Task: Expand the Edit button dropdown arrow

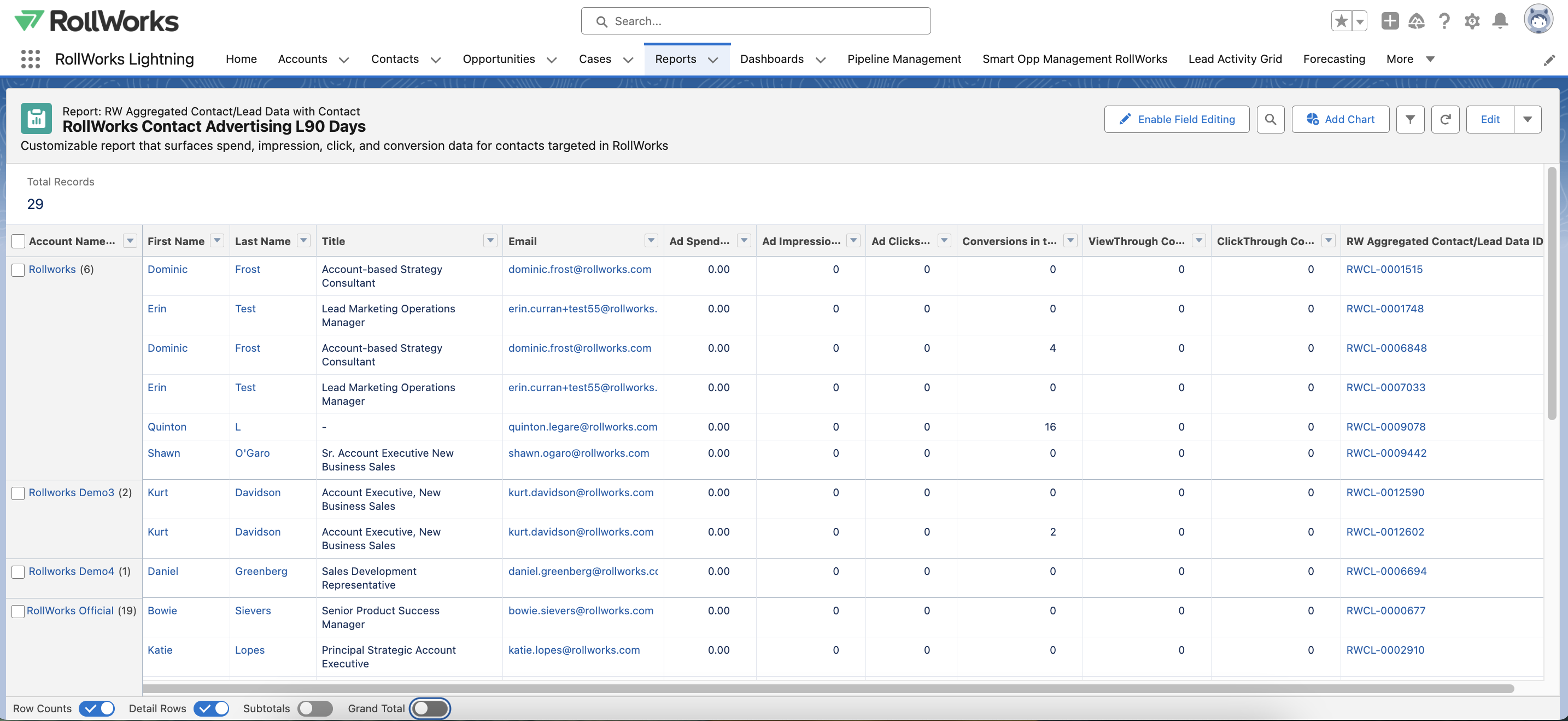Action: [x=1527, y=119]
